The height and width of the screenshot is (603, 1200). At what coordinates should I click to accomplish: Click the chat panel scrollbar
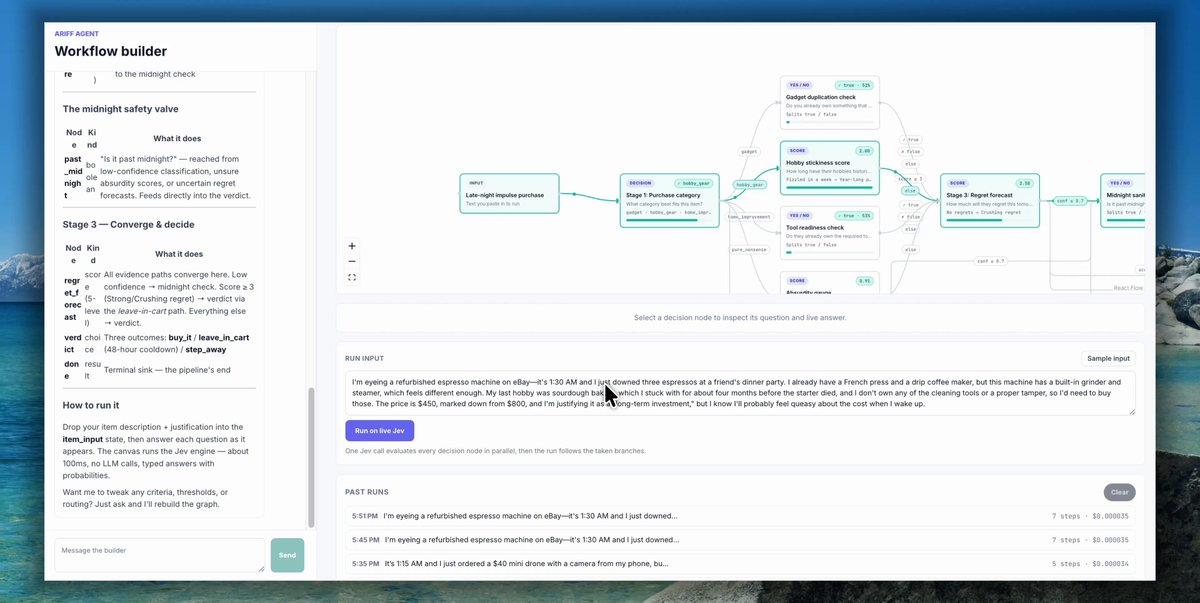311,457
